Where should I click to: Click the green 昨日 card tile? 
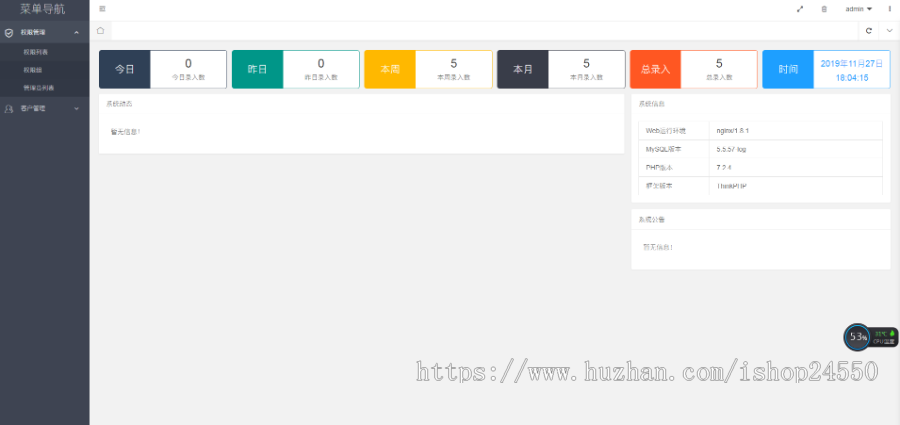[x=257, y=69]
